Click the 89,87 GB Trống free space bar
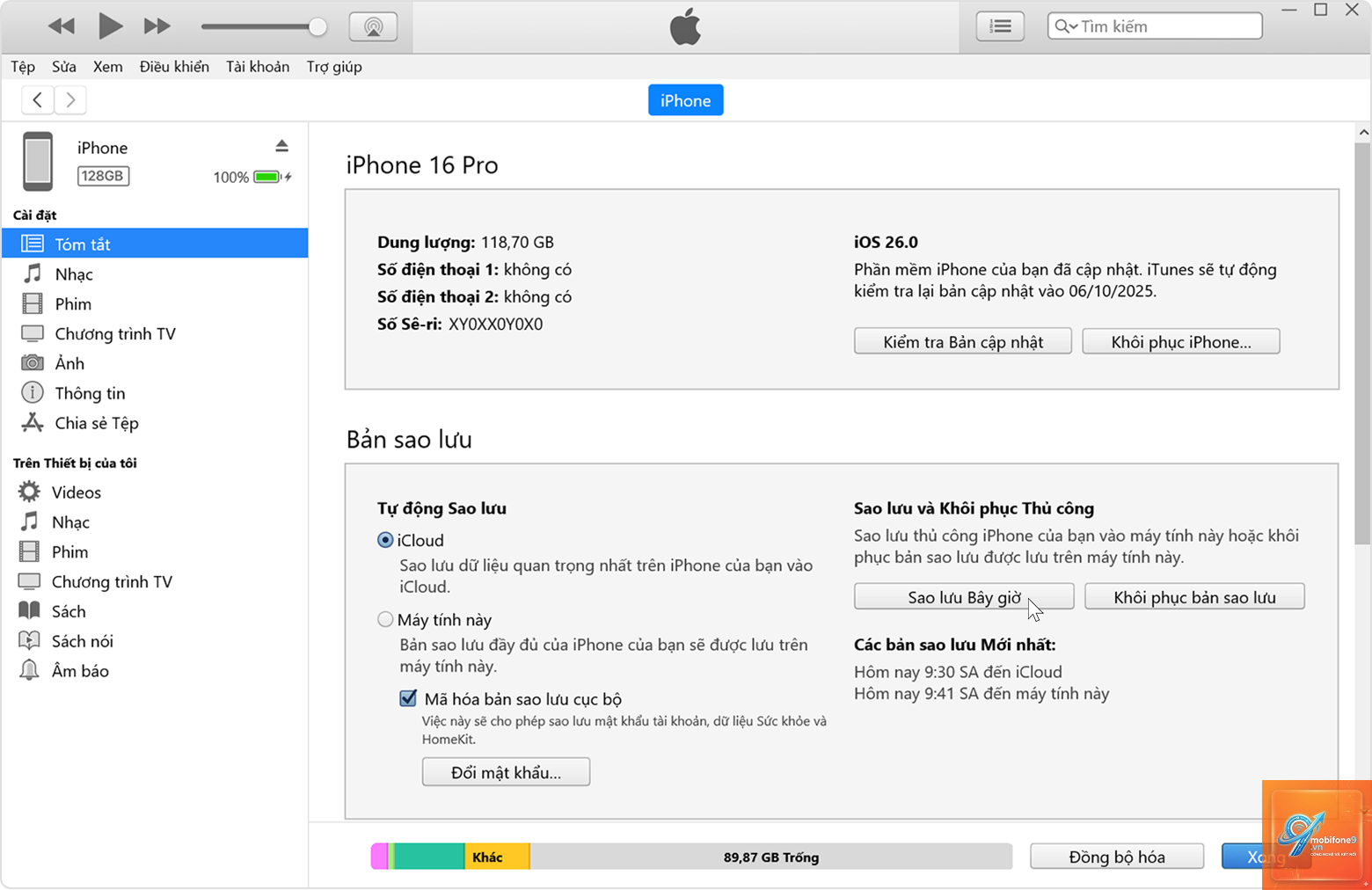The height and width of the screenshot is (890, 1372). tap(770, 857)
